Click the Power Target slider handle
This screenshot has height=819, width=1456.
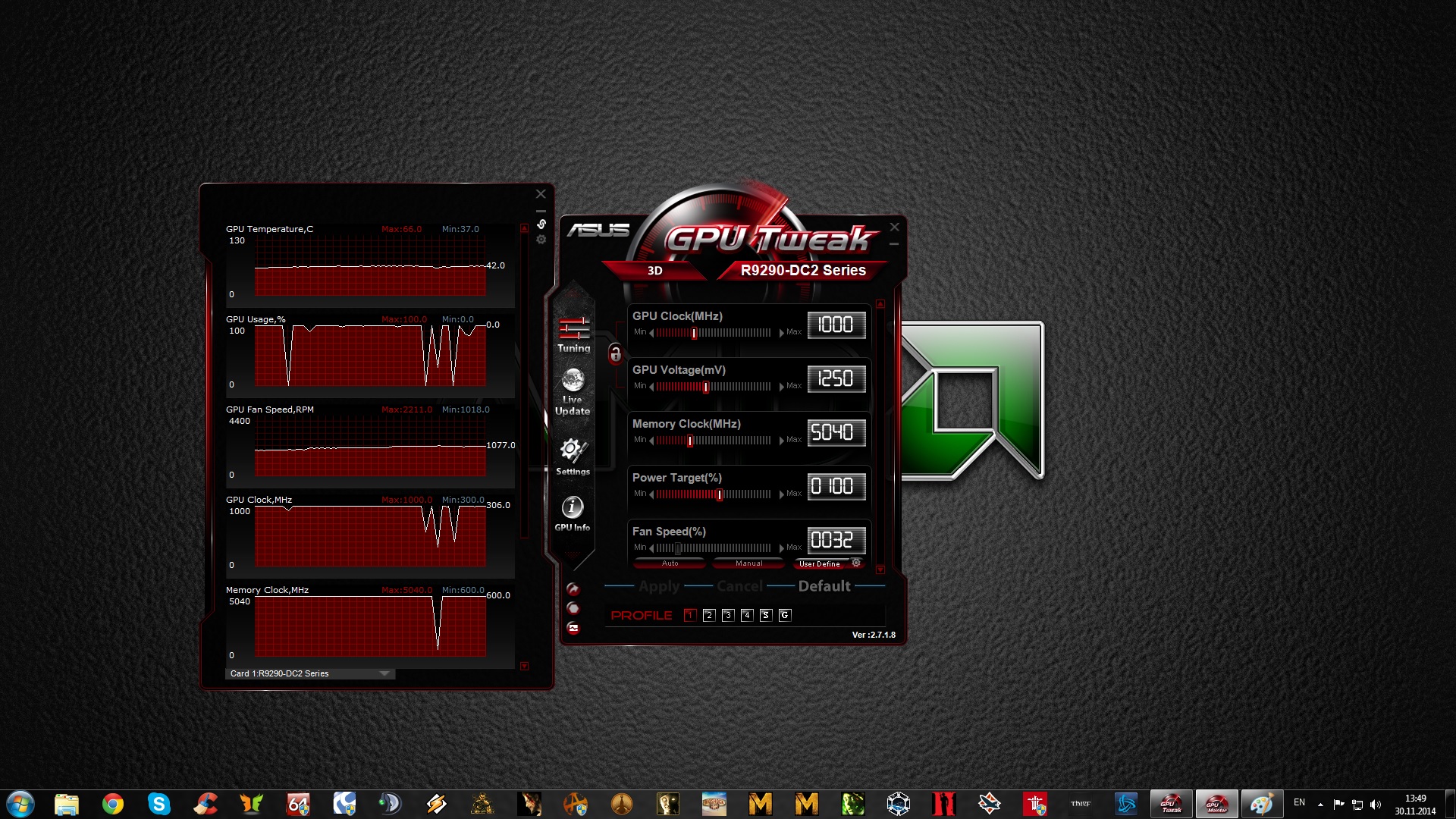pyautogui.click(x=719, y=494)
